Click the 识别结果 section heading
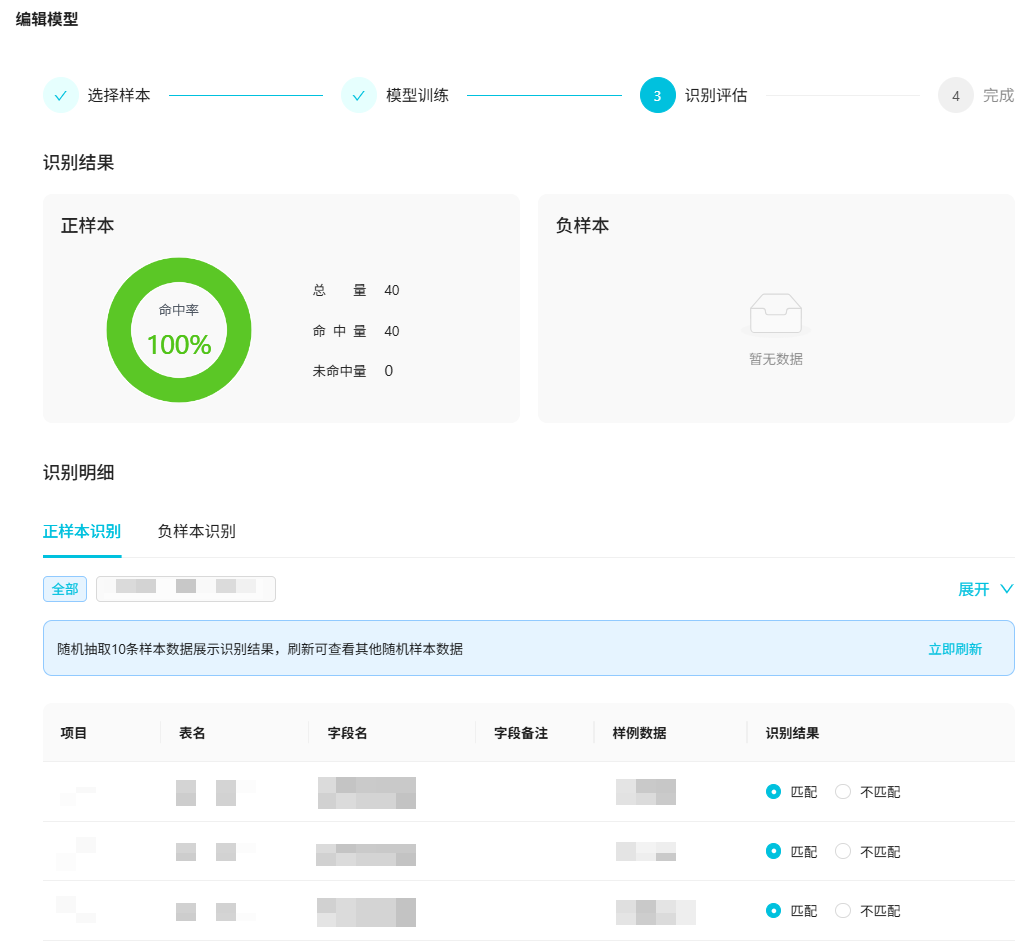 pyautogui.click(x=78, y=163)
